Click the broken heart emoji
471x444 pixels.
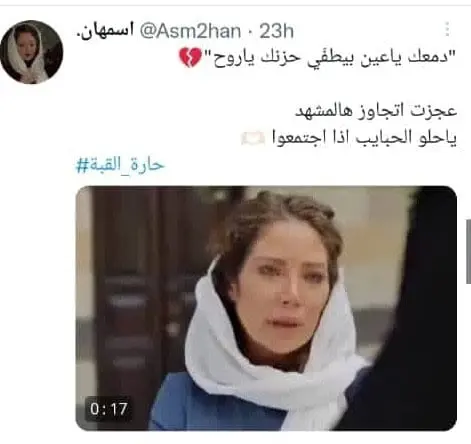[190, 57]
